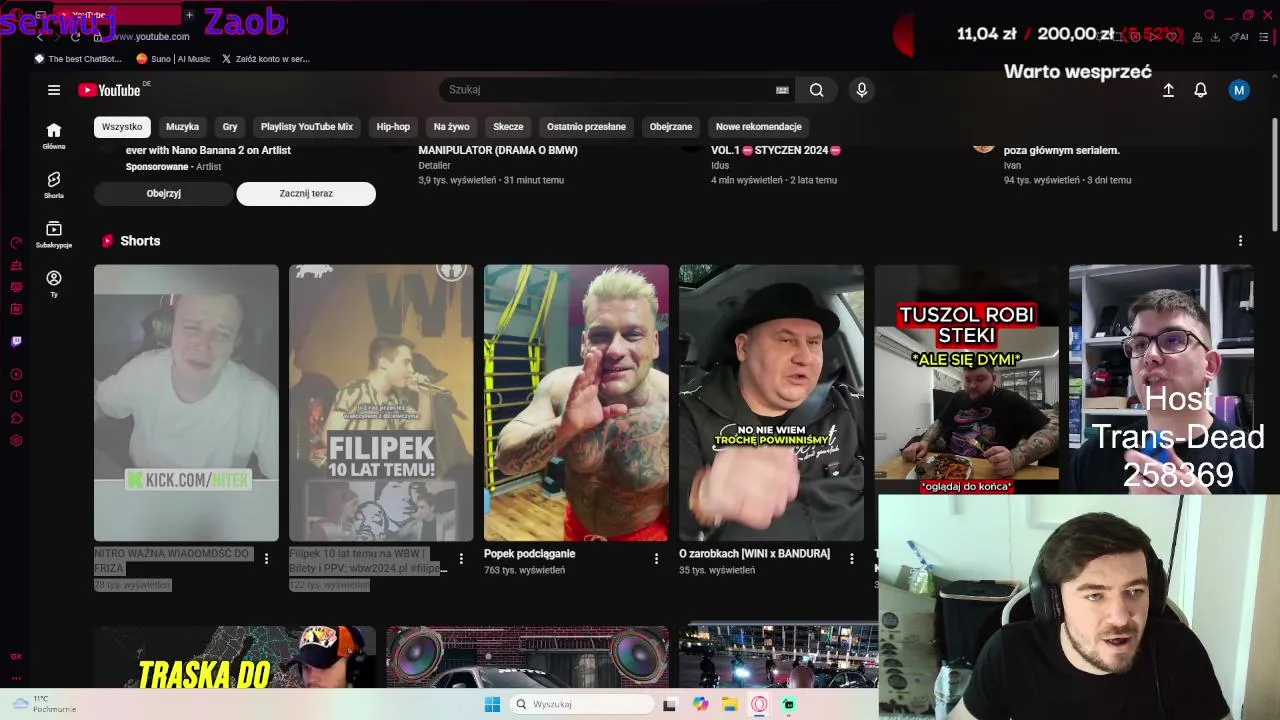Screen dimensions: 1280x720
Task: Select the Na żywo filter chip
Action: tap(451, 127)
